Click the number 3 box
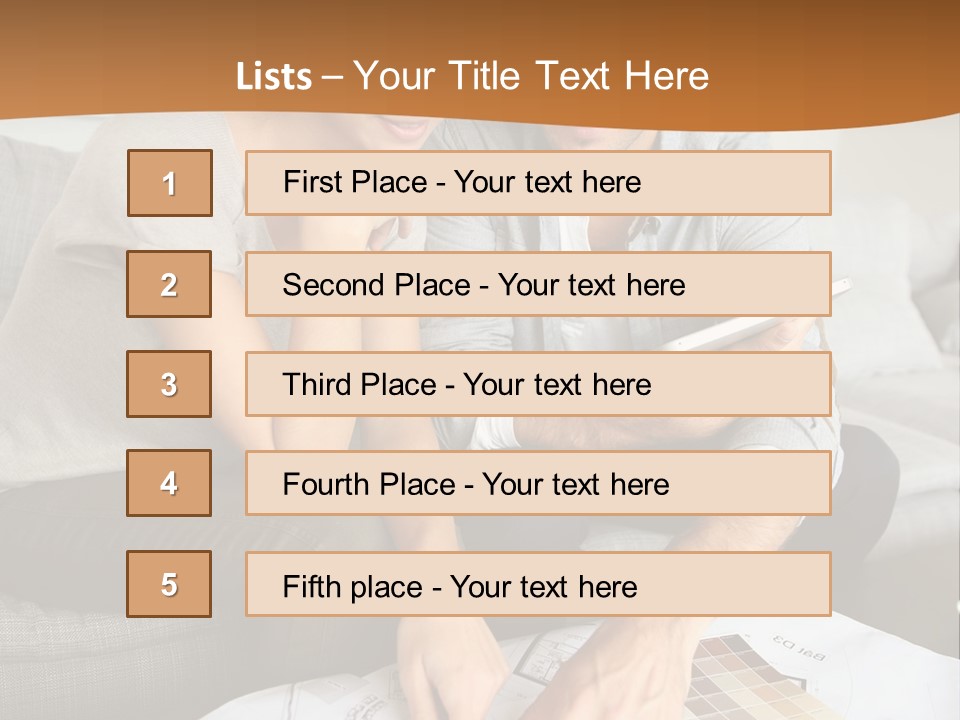Image resolution: width=960 pixels, height=720 pixels. pyautogui.click(x=169, y=384)
